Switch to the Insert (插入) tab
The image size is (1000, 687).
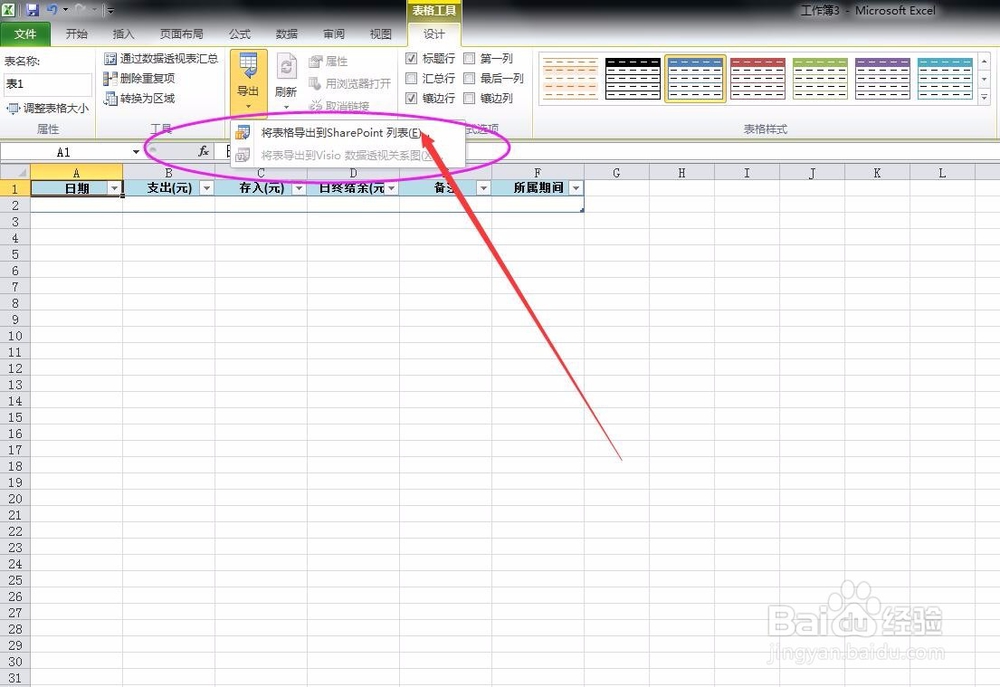tap(123, 34)
